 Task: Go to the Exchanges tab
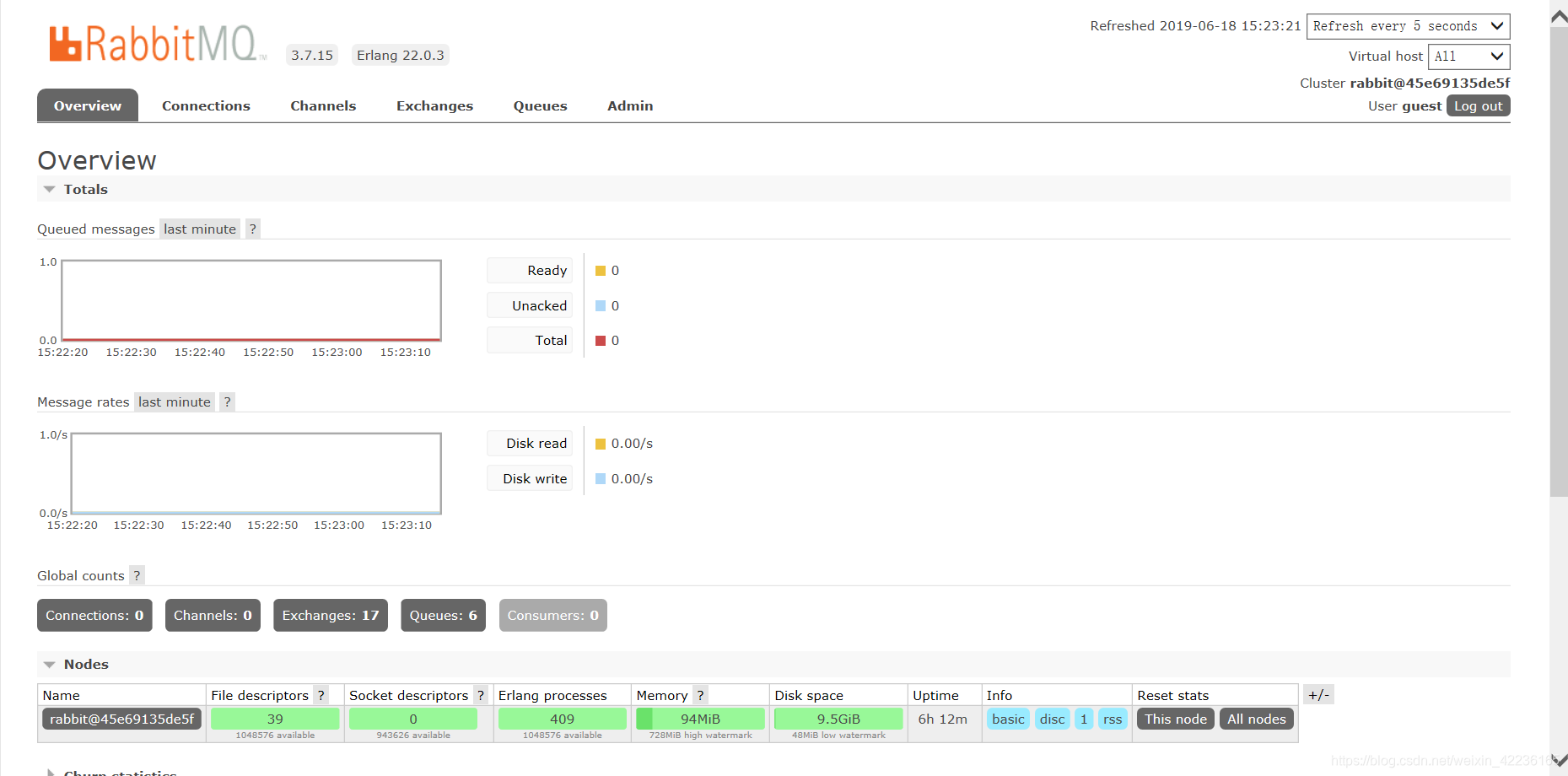[x=434, y=105]
